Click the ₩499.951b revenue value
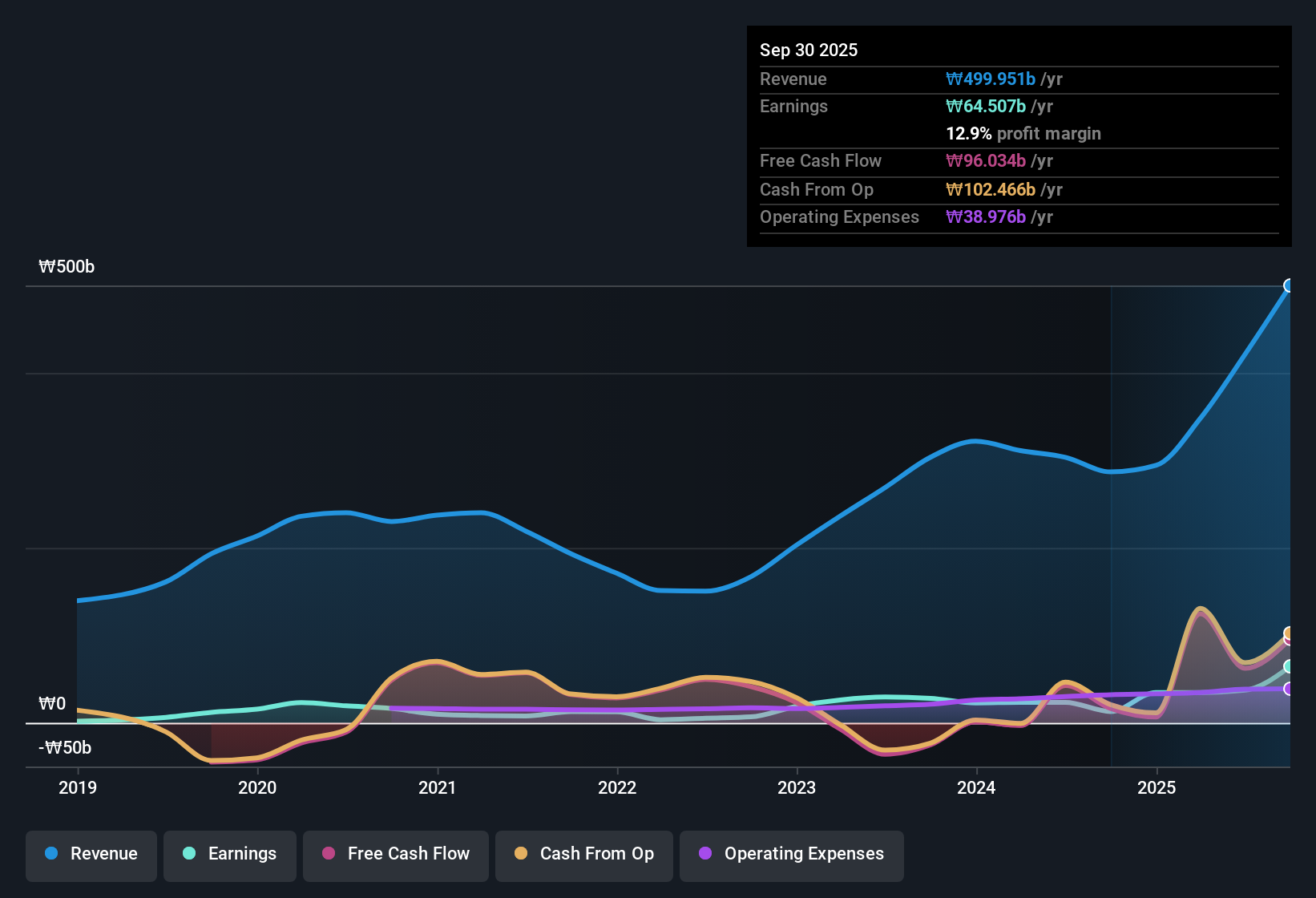Image resolution: width=1316 pixels, height=898 pixels. point(991,79)
